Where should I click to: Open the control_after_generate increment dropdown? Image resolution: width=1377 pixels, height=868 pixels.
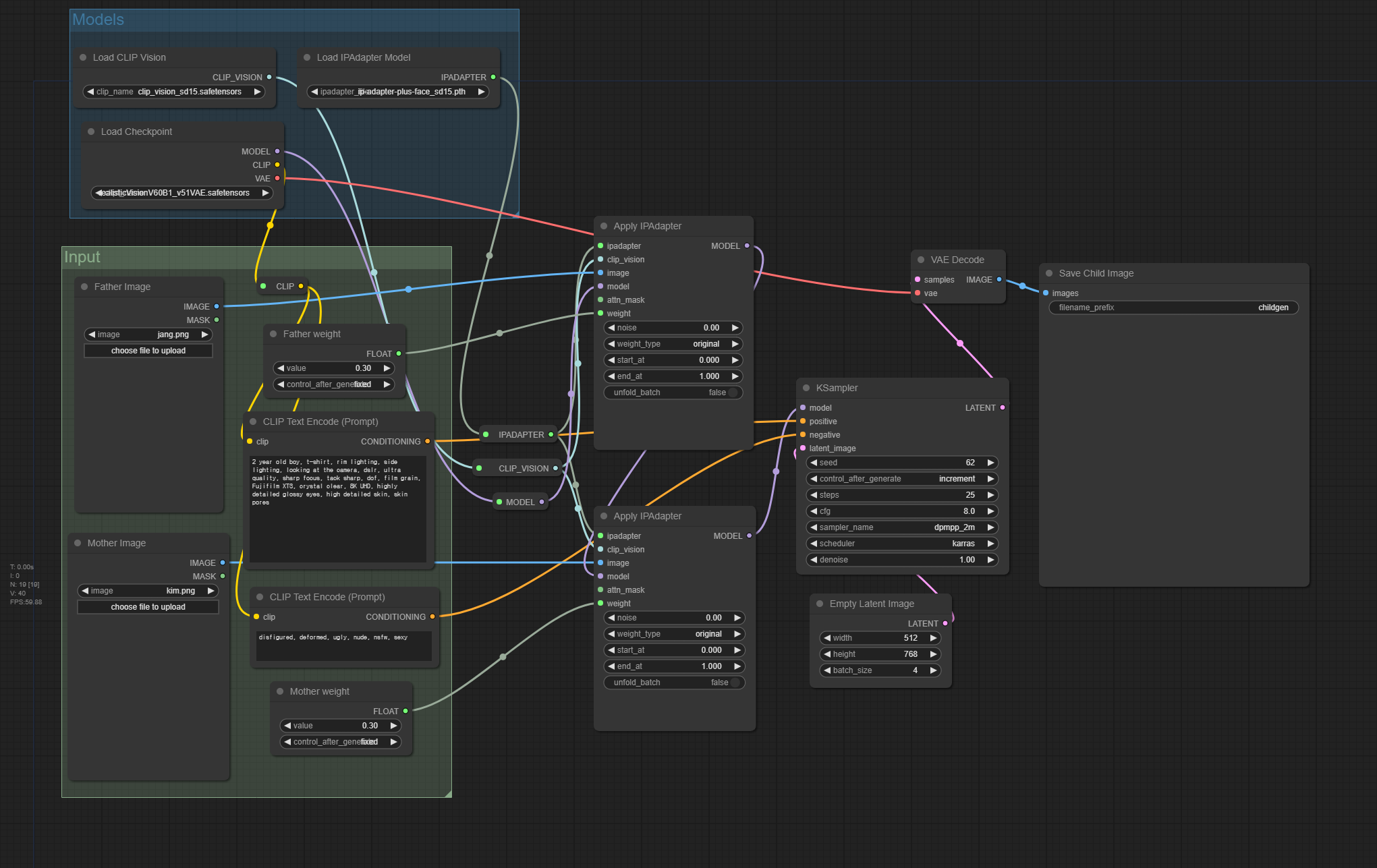(901, 479)
